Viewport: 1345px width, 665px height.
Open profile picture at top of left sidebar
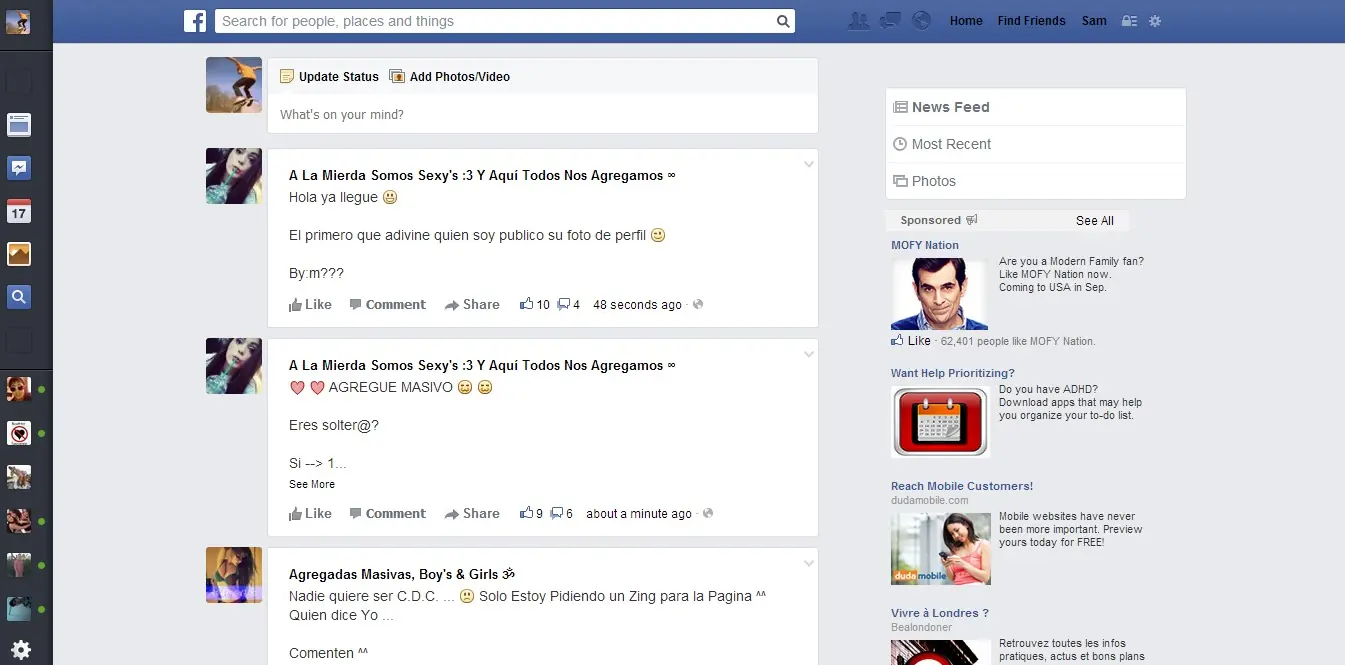[18, 22]
